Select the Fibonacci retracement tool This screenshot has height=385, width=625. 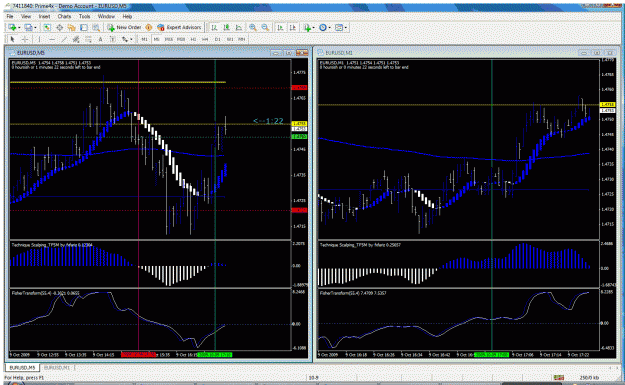[88, 39]
